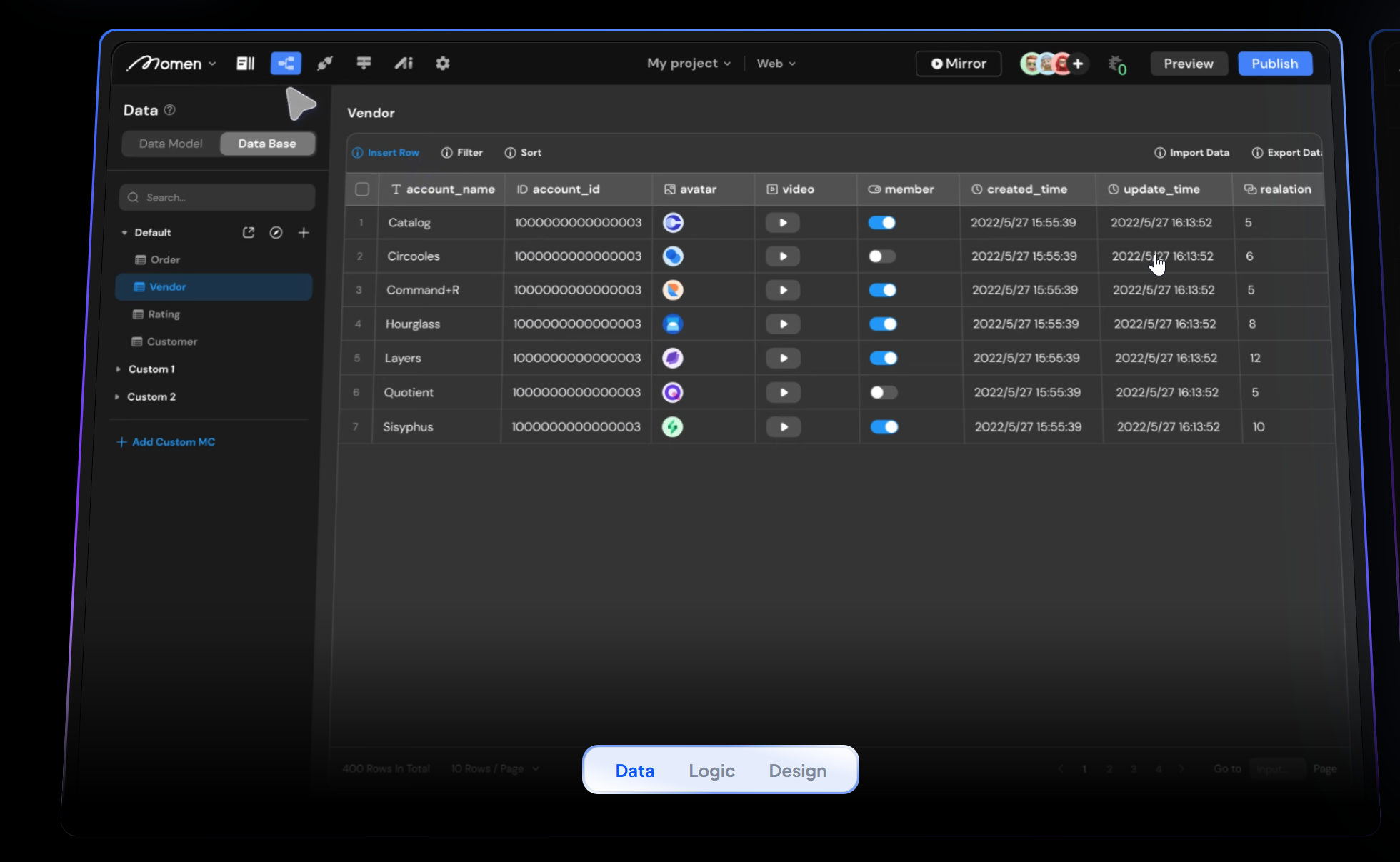
Task: Open the AI tool icon
Action: pyautogui.click(x=404, y=64)
